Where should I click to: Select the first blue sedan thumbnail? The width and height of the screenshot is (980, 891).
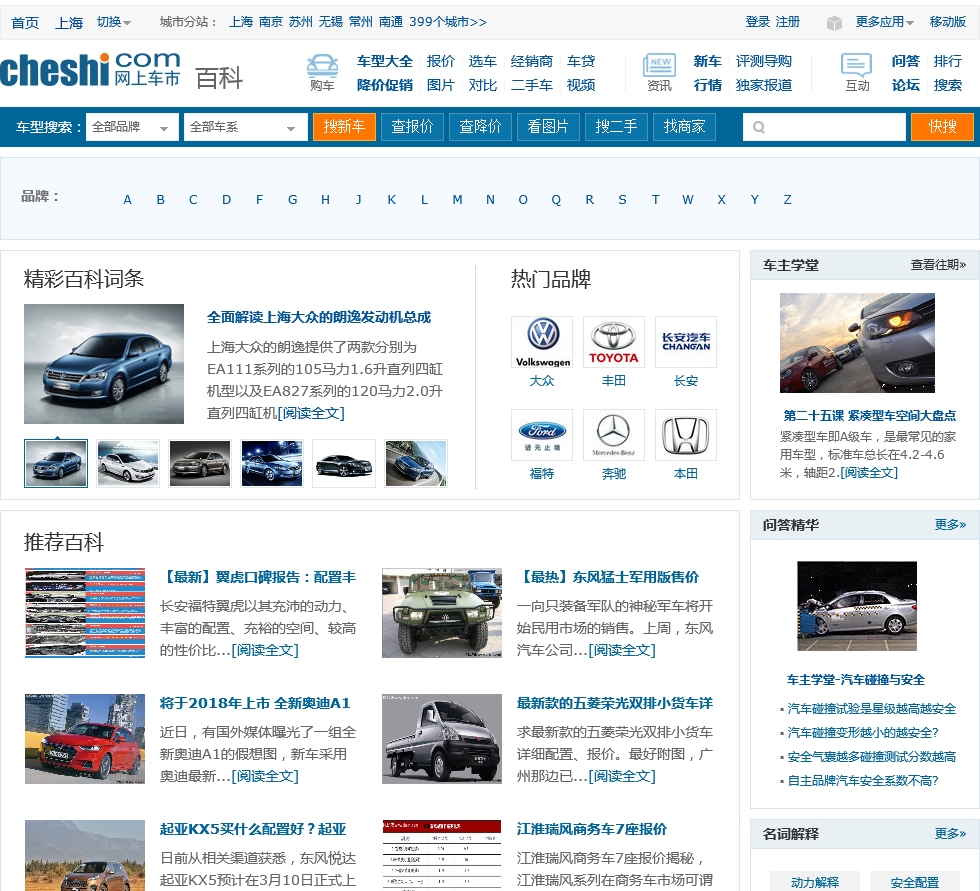pyautogui.click(x=56, y=463)
